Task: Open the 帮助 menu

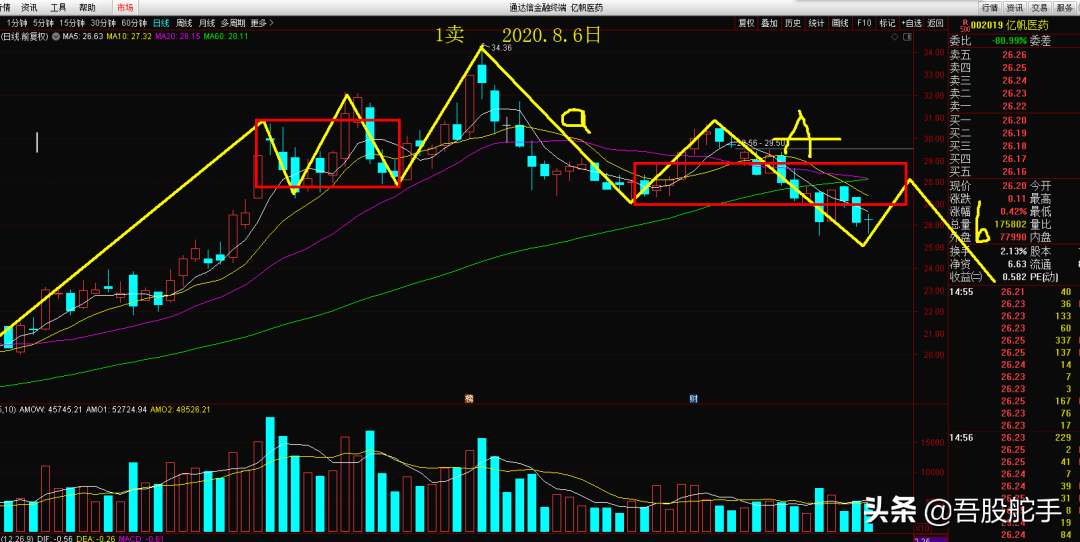Action: [87, 8]
